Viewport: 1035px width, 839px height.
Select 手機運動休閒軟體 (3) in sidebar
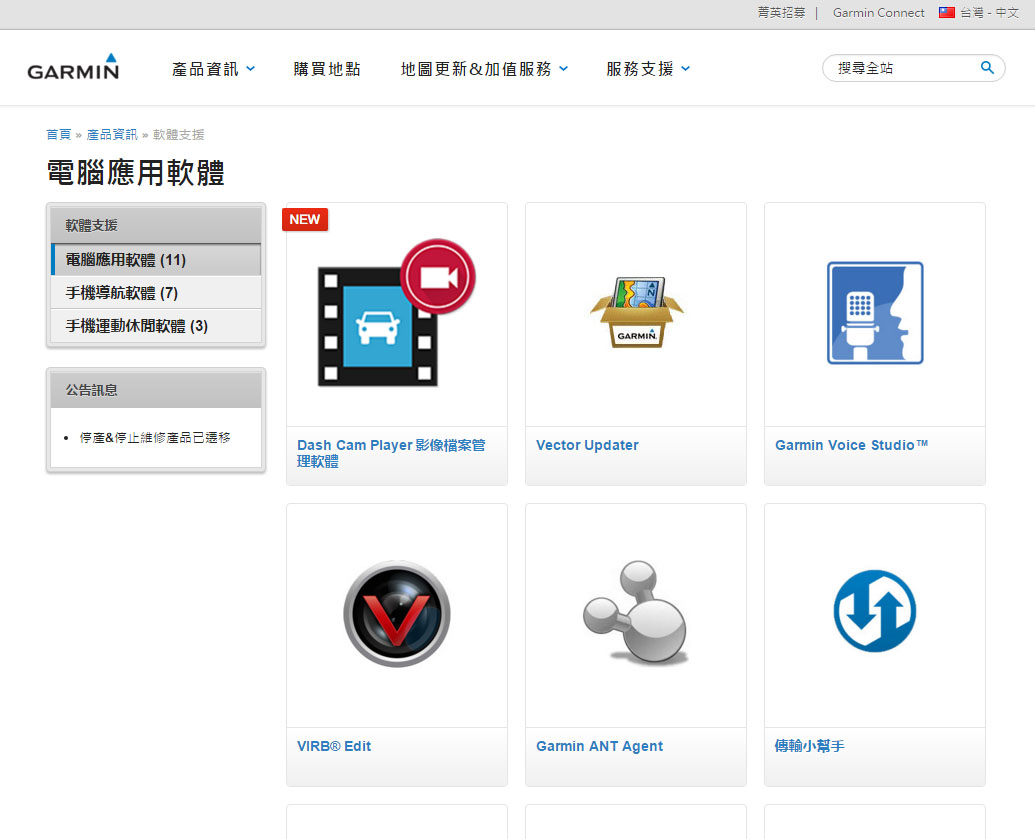point(156,325)
